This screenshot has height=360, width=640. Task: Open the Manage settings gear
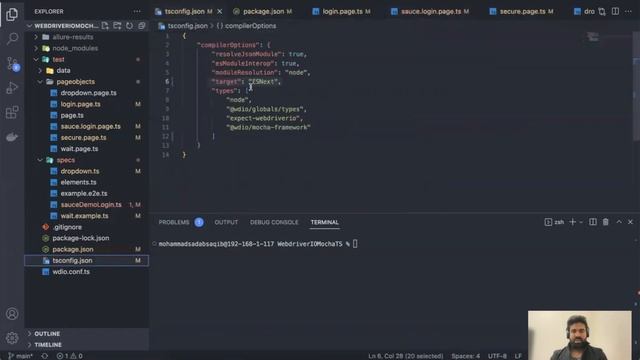[12, 338]
